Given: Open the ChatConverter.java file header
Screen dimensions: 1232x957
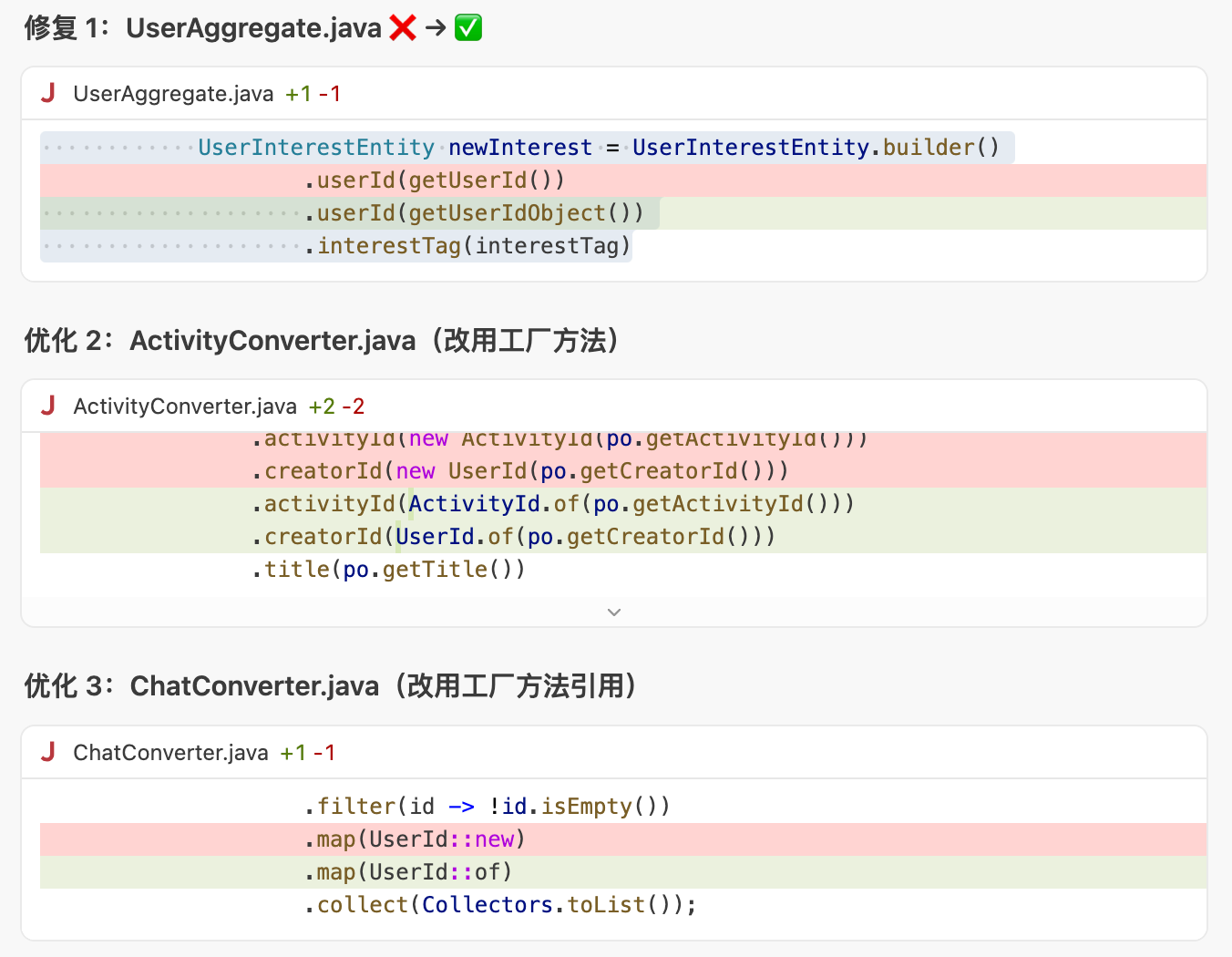Looking at the screenshot, I should pos(614,752).
